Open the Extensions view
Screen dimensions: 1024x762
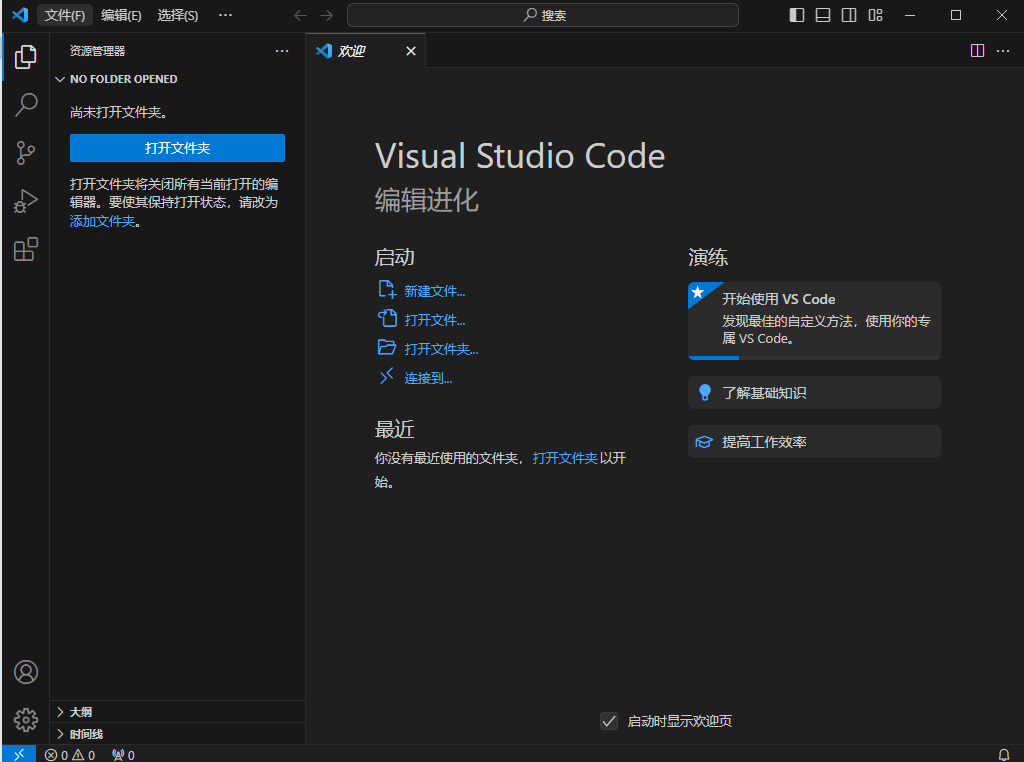coord(25,249)
